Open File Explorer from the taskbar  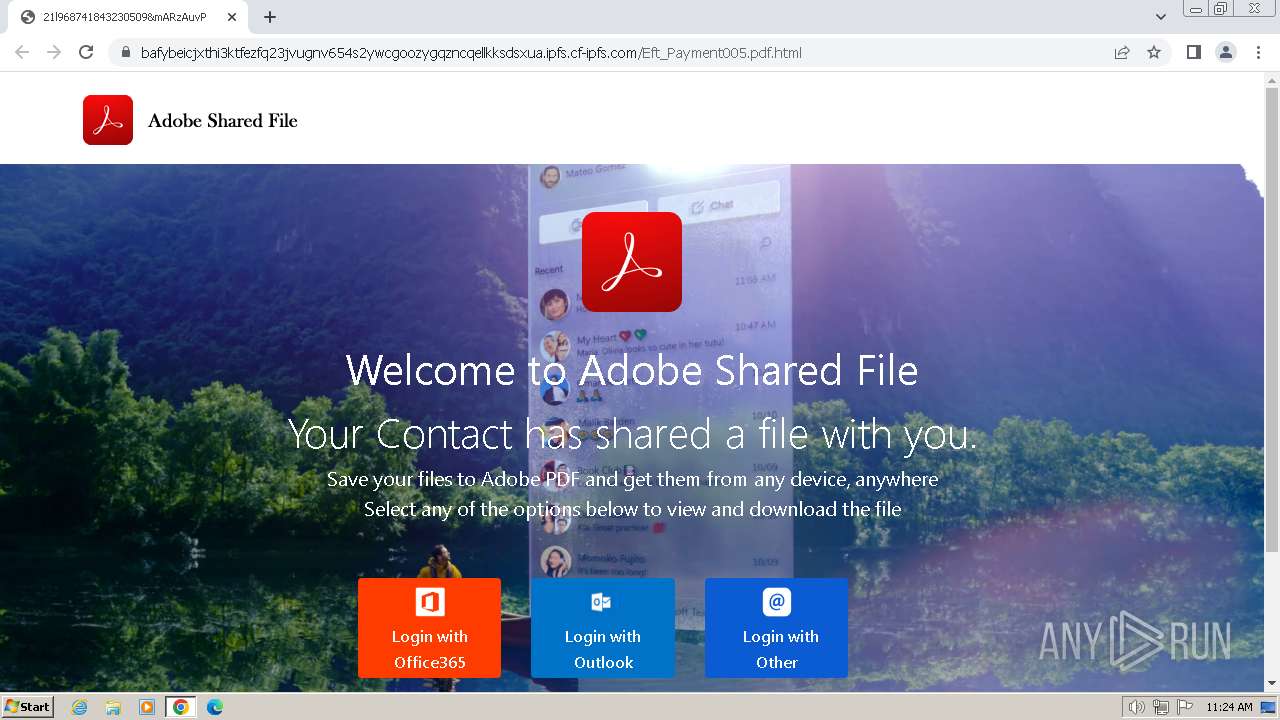point(113,707)
